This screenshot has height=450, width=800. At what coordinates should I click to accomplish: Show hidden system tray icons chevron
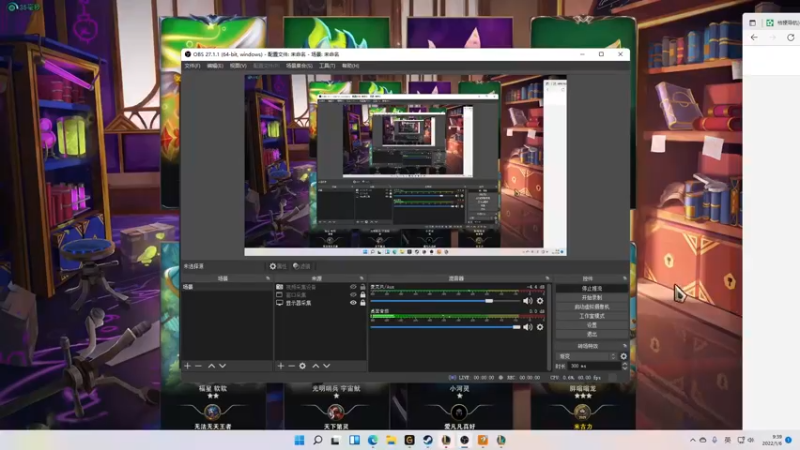coord(692,440)
